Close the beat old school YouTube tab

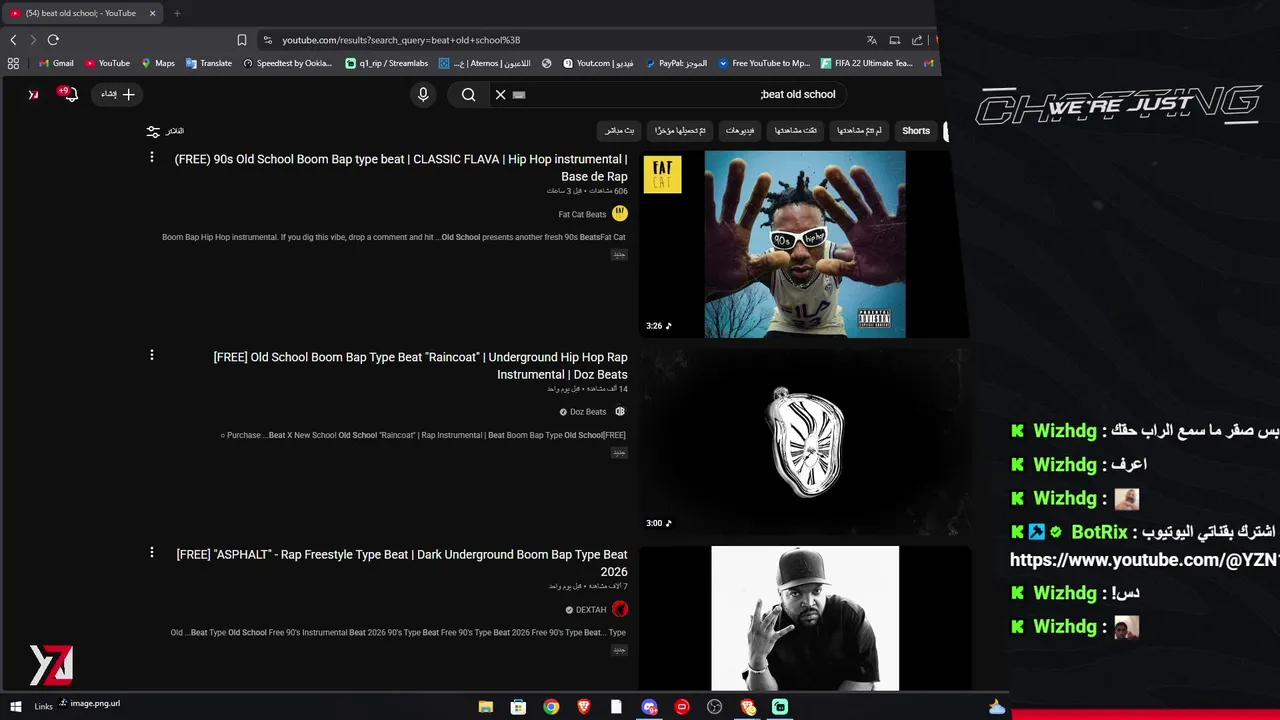(x=152, y=13)
